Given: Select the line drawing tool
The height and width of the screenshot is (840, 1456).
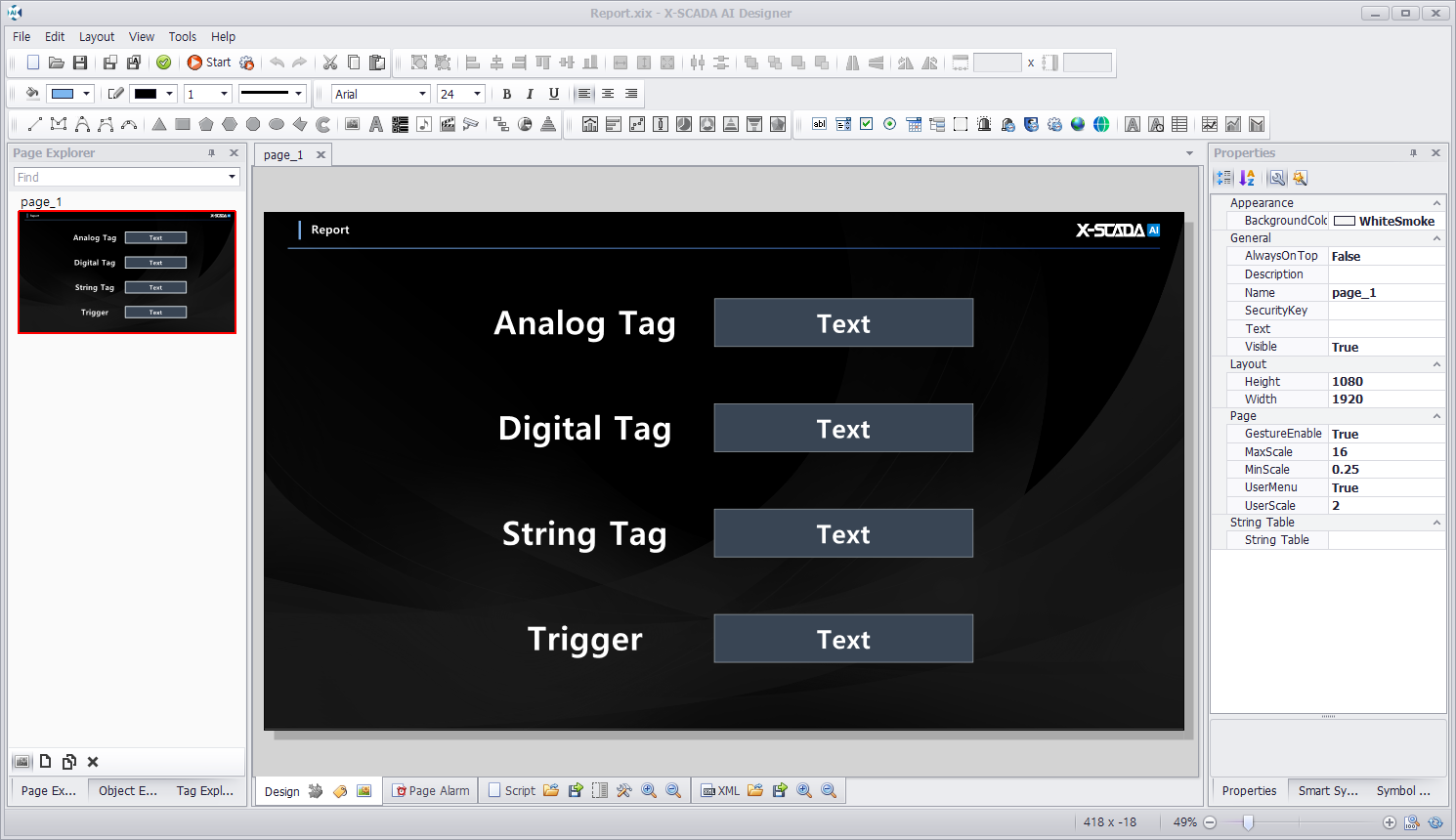Looking at the screenshot, I should [34, 124].
